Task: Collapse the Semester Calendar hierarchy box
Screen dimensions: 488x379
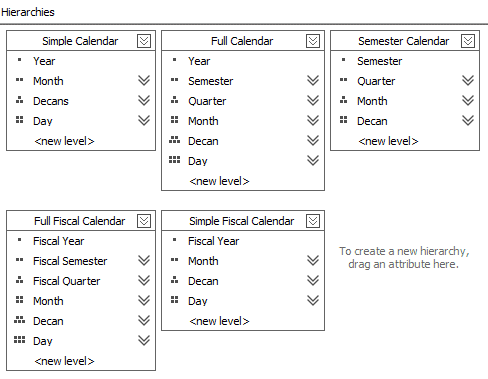Action: point(468,41)
